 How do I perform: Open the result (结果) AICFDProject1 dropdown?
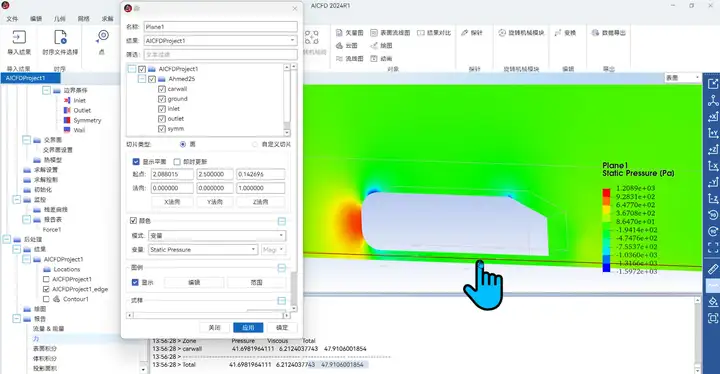(x=220, y=40)
